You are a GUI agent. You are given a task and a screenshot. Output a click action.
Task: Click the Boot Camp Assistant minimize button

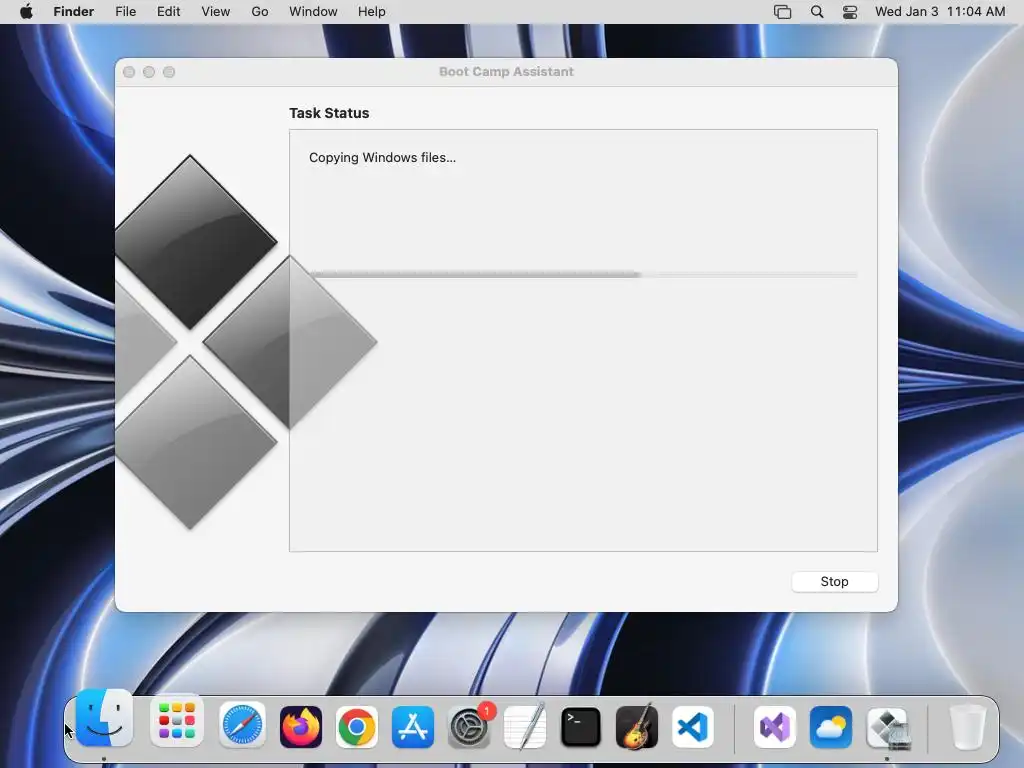point(149,72)
